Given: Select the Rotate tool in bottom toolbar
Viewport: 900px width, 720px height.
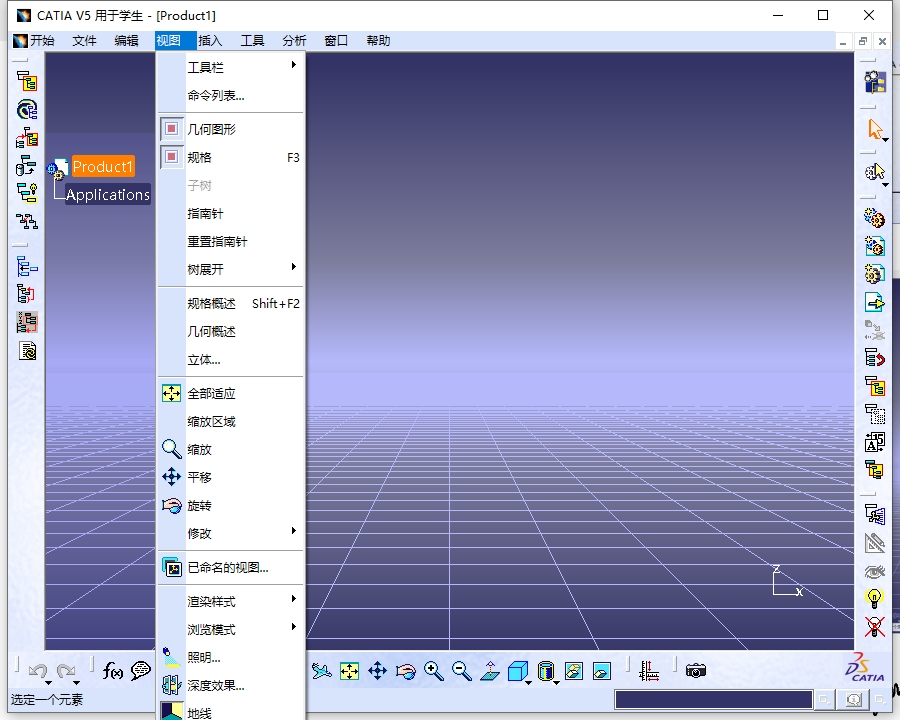Looking at the screenshot, I should [405, 671].
